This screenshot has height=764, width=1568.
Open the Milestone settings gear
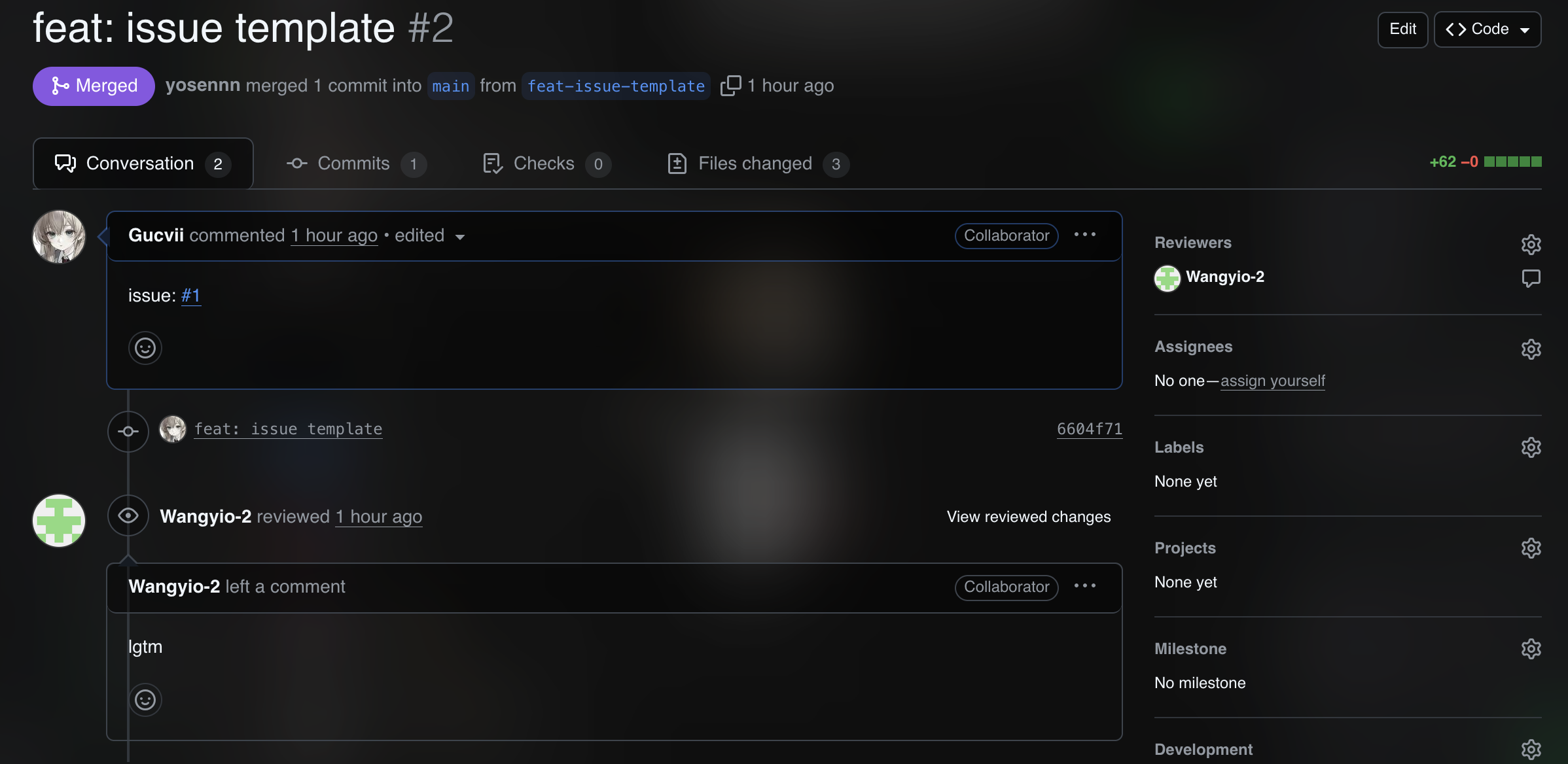coord(1531,649)
